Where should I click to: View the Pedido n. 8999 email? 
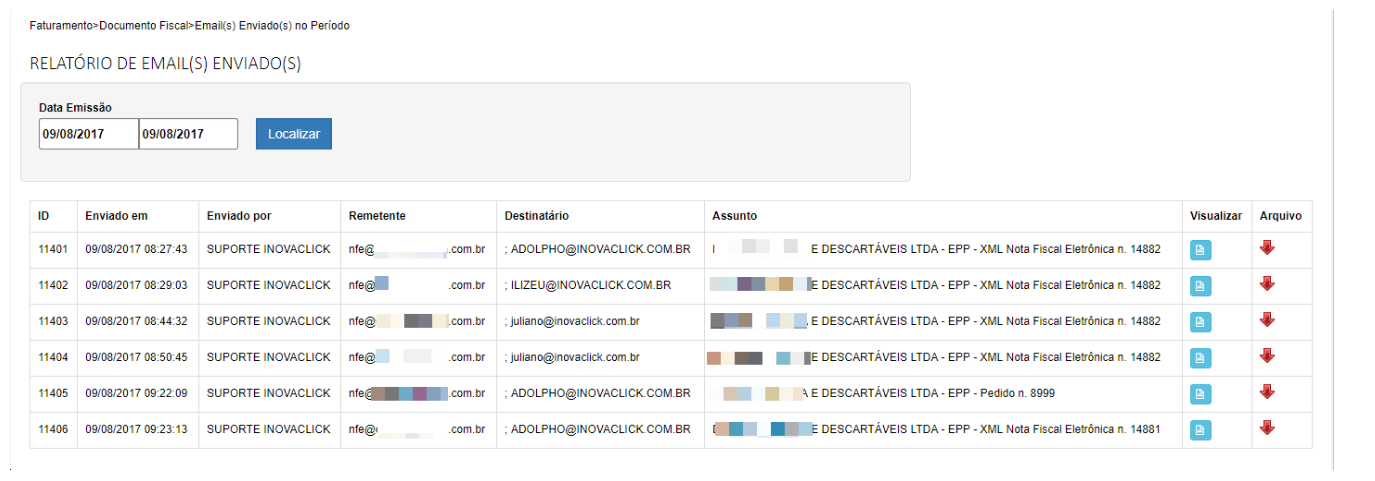1200,394
